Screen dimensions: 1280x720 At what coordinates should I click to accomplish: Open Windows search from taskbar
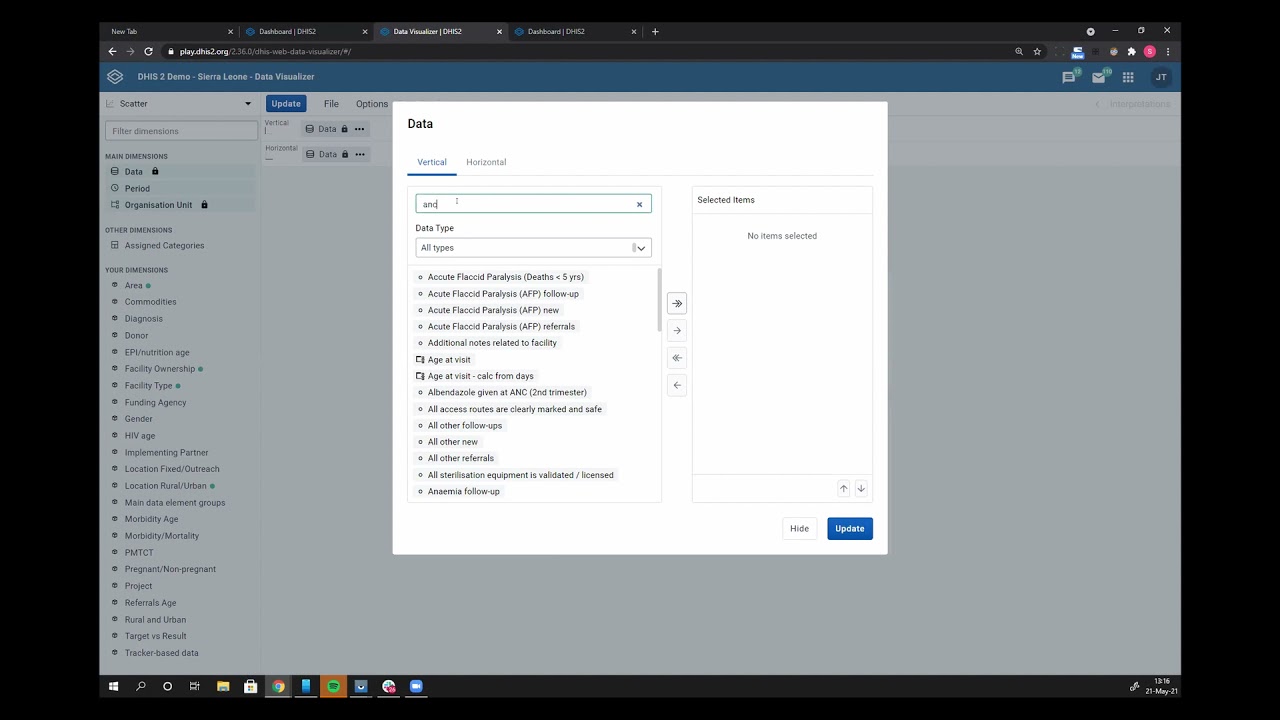pyautogui.click(x=140, y=686)
